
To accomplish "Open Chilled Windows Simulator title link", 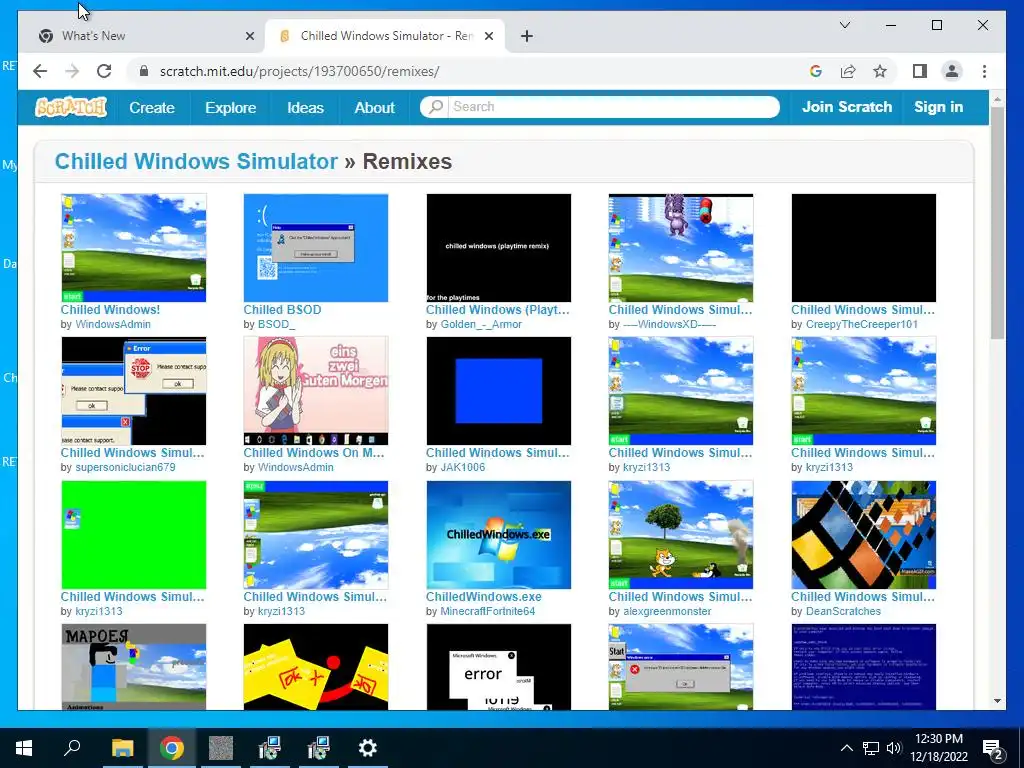I will 196,161.
